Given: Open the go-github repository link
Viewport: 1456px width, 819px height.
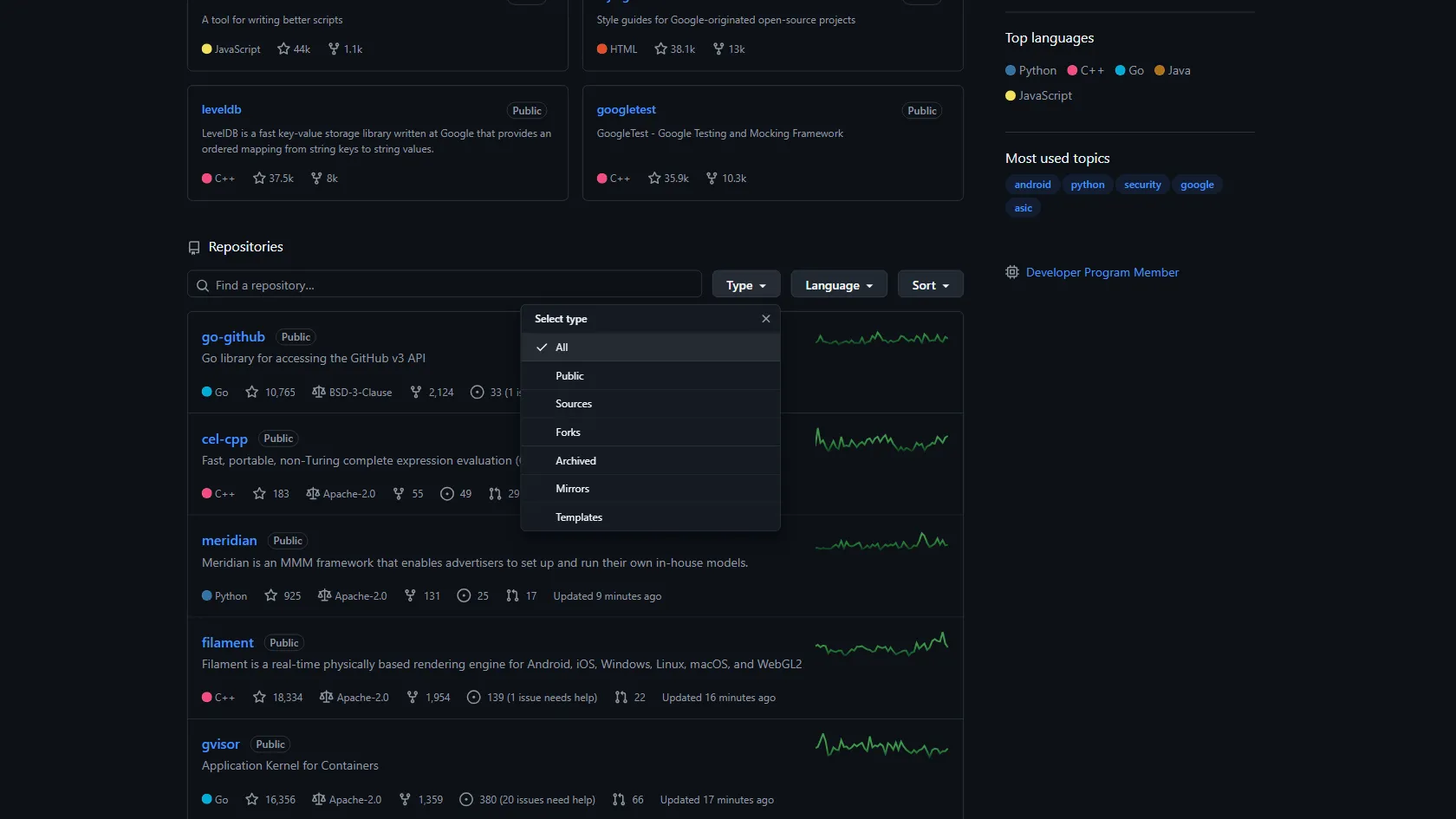Looking at the screenshot, I should 233,336.
